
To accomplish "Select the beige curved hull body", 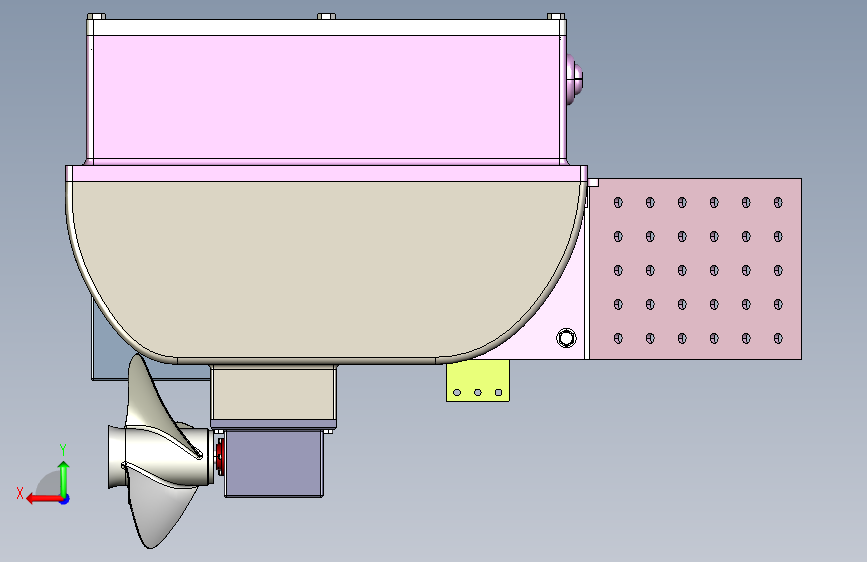I will pos(326,271).
